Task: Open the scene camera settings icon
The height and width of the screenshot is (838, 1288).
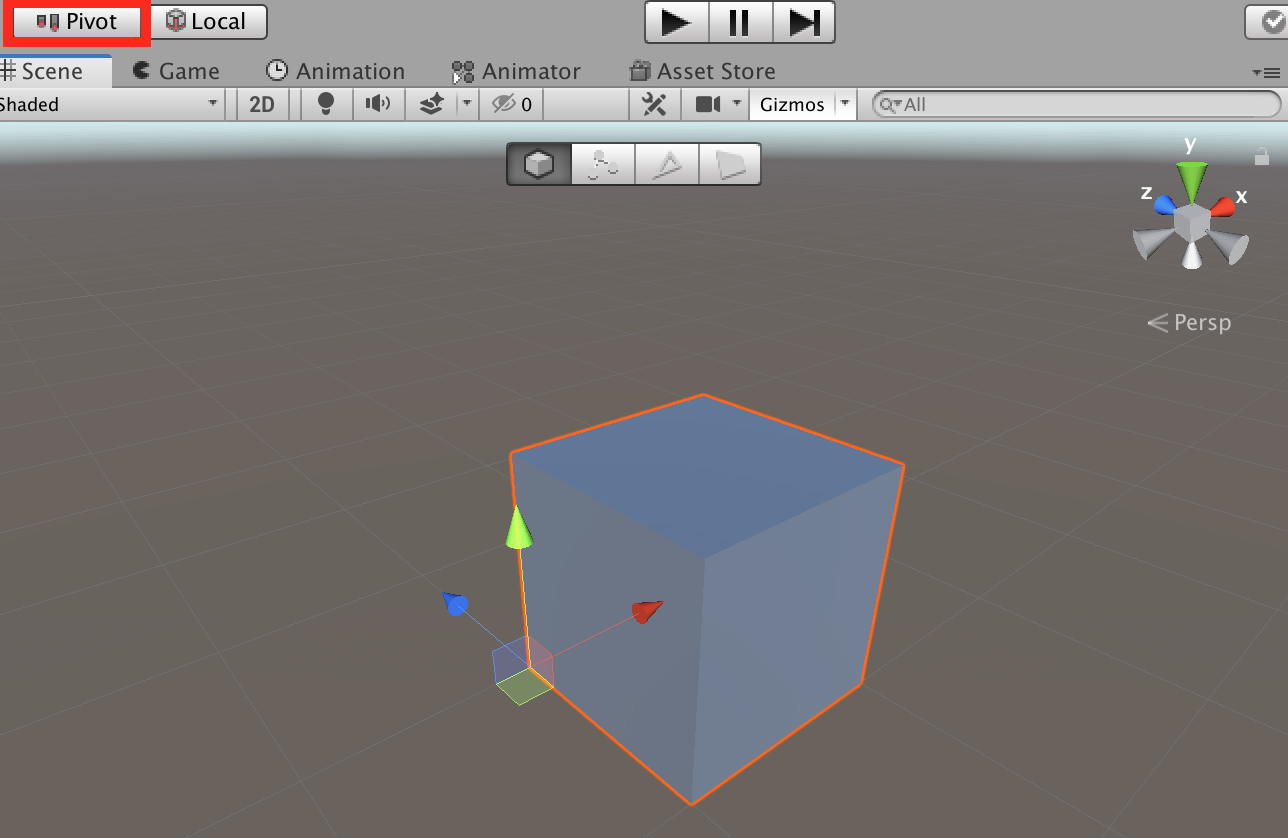Action: click(708, 104)
